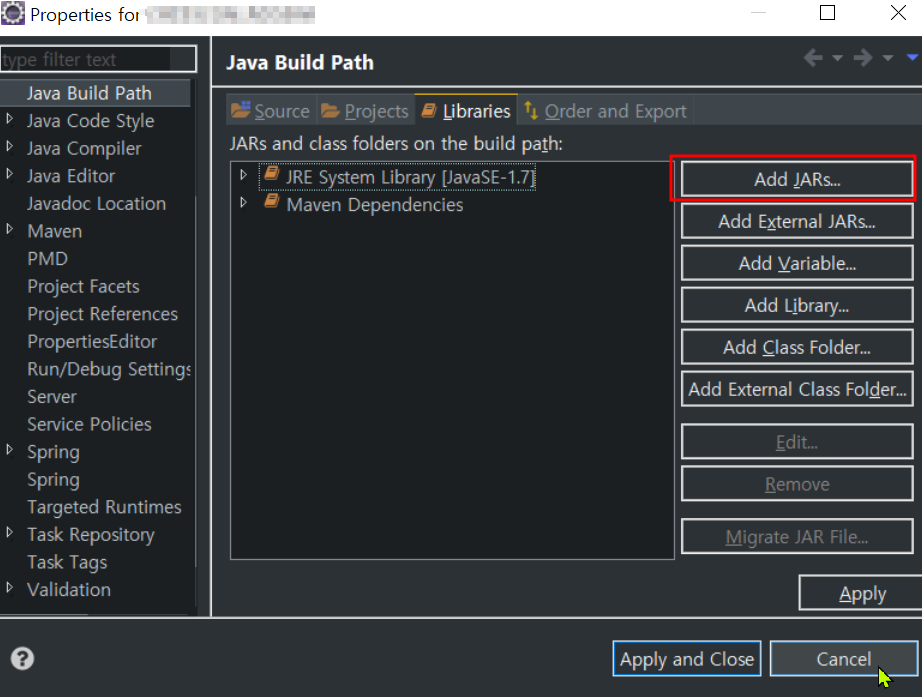Viewport: 922px width, 697px height.
Task: Select Validation in the sidebar
Action: [69, 590]
